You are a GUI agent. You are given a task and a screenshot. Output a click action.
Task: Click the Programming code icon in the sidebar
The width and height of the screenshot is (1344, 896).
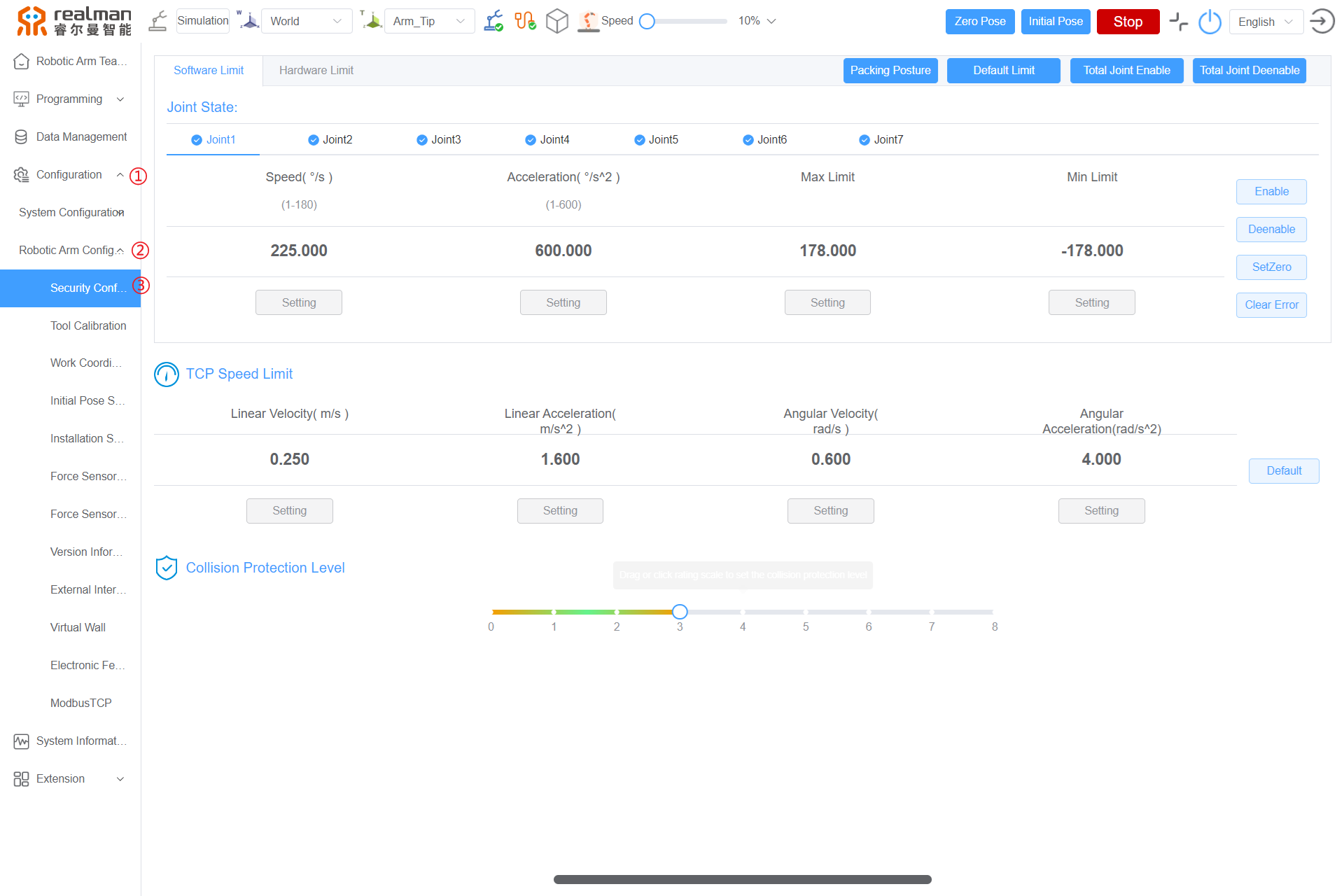point(21,99)
